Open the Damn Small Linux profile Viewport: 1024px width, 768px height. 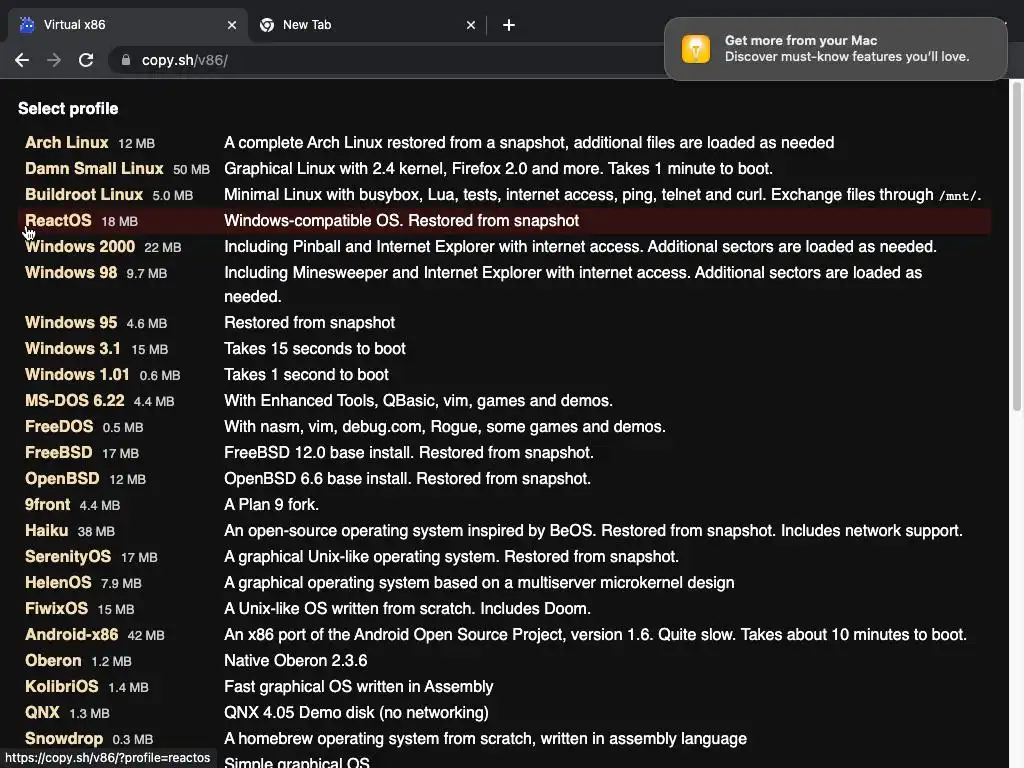point(94,168)
